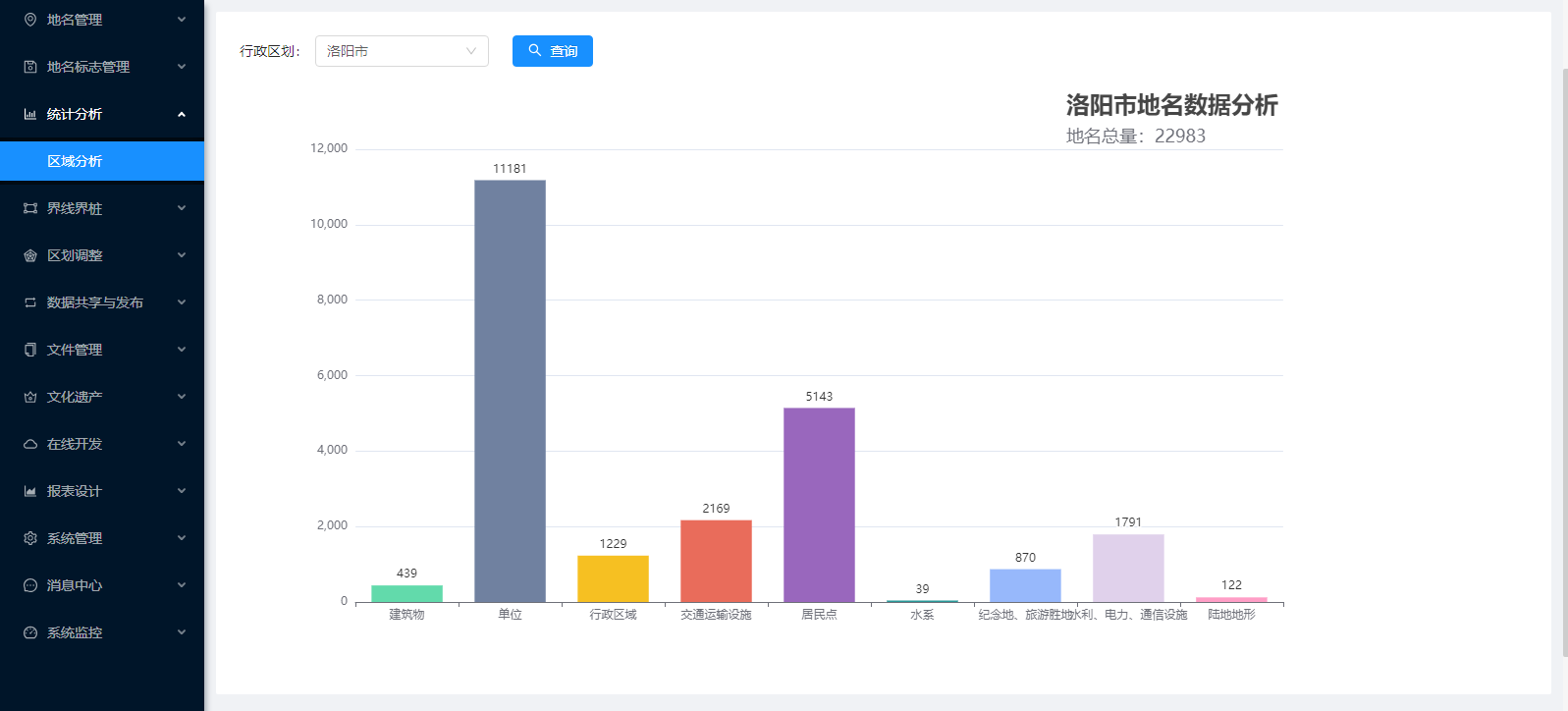Click the 界线界桩 sidebar icon
The image size is (1568, 711).
pyautogui.click(x=30, y=208)
